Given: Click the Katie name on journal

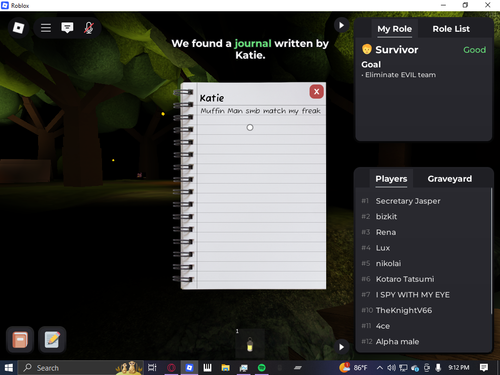Looking at the screenshot, I should [212, 98].
